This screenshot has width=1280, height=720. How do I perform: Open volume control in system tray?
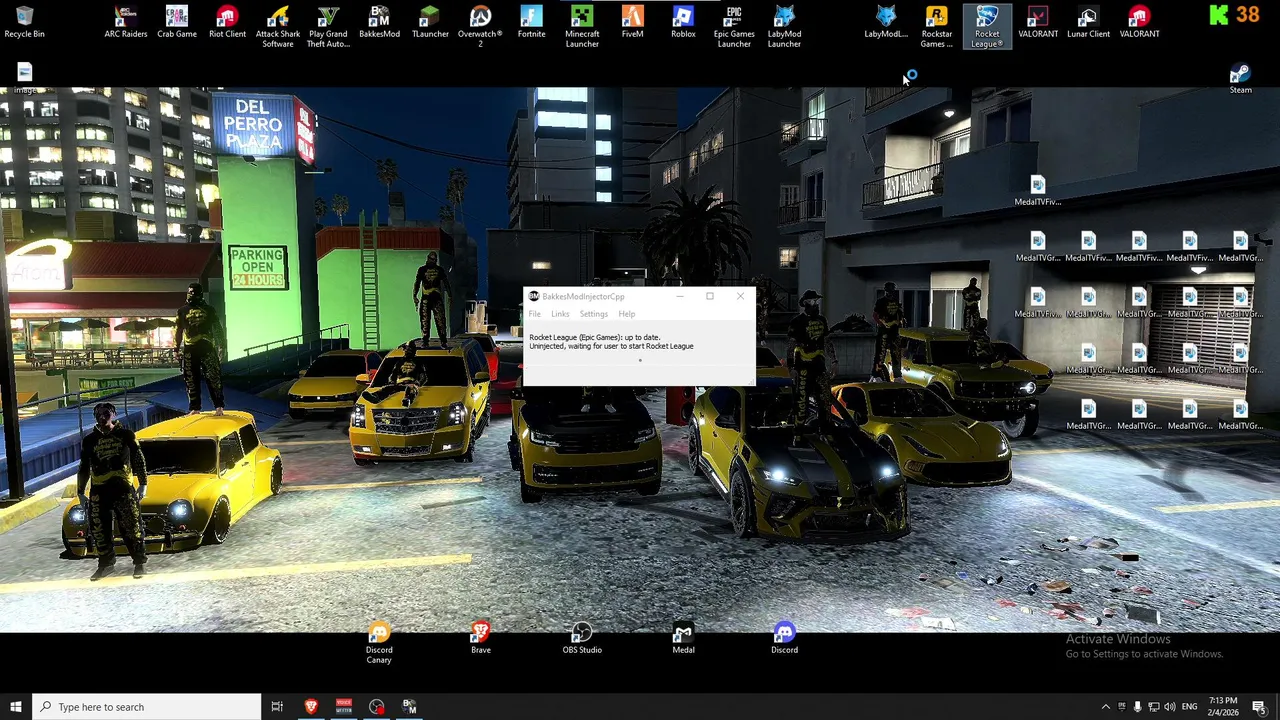click(1170, 707)
